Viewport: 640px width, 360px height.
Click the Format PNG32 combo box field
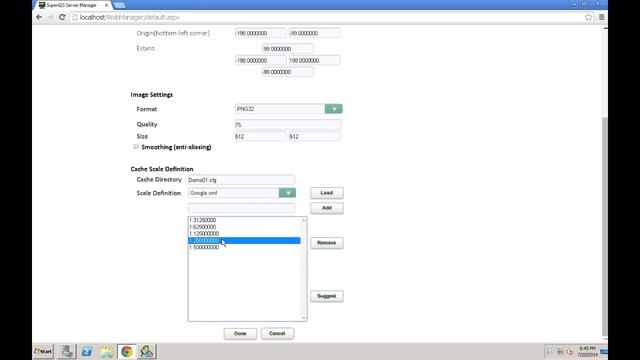[x=280, y=109]
